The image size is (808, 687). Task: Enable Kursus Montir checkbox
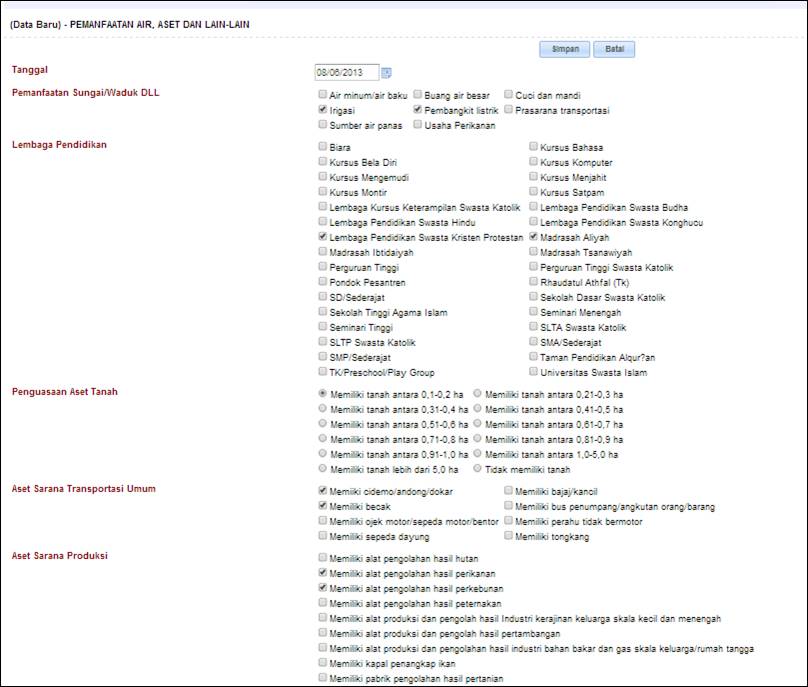pyautogui.click(x=323, y=191)
